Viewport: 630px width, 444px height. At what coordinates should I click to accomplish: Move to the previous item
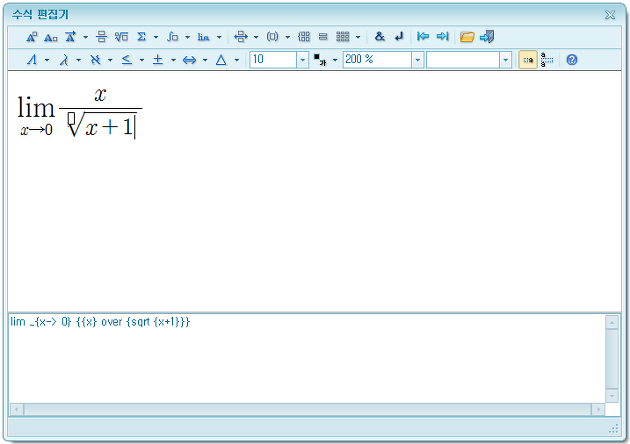tap(423, 37)
